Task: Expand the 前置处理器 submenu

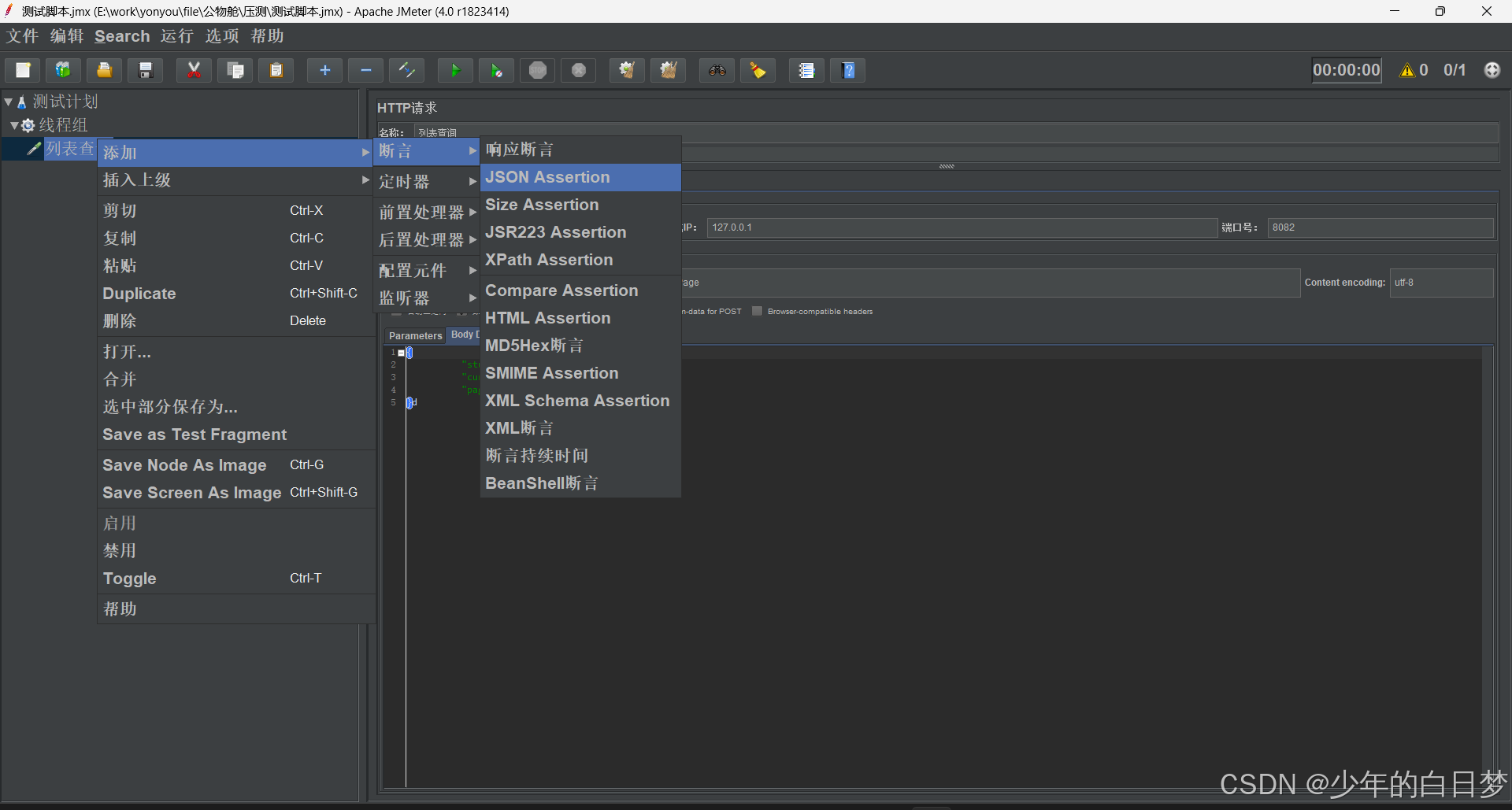Action: pyautogui.click(x=426, y=213)
